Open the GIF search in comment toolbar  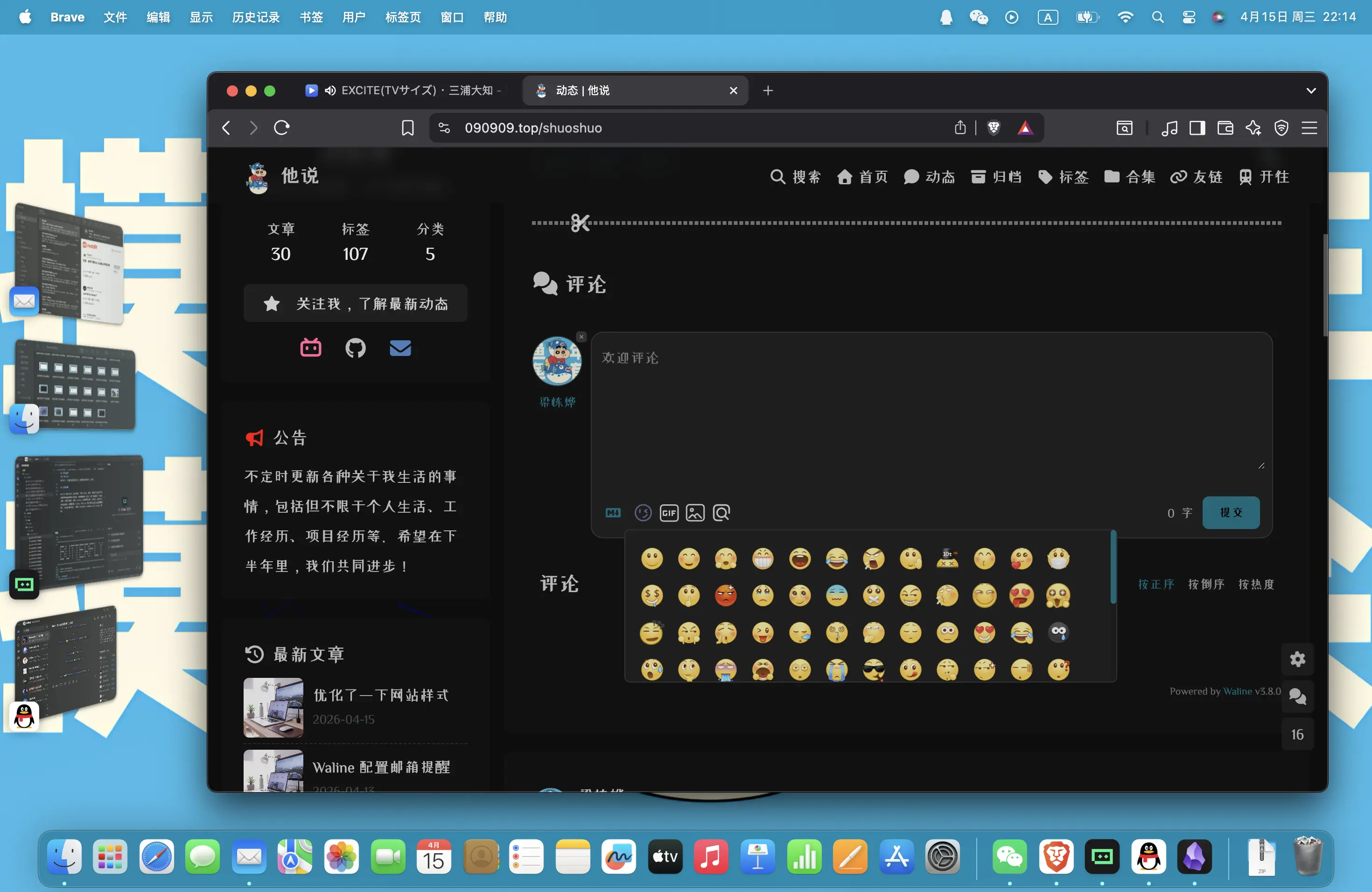(x=669, y=512)
